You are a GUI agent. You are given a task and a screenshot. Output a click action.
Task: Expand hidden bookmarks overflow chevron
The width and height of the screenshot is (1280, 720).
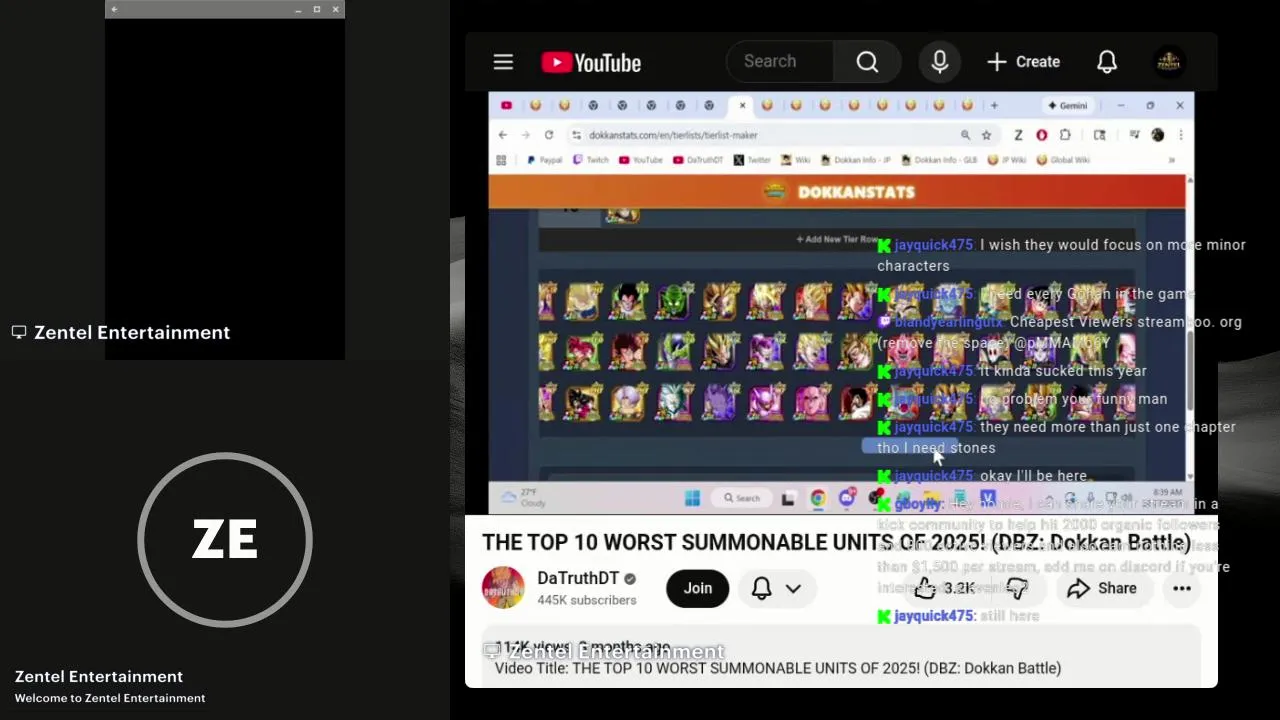[x=1171, y=160]
